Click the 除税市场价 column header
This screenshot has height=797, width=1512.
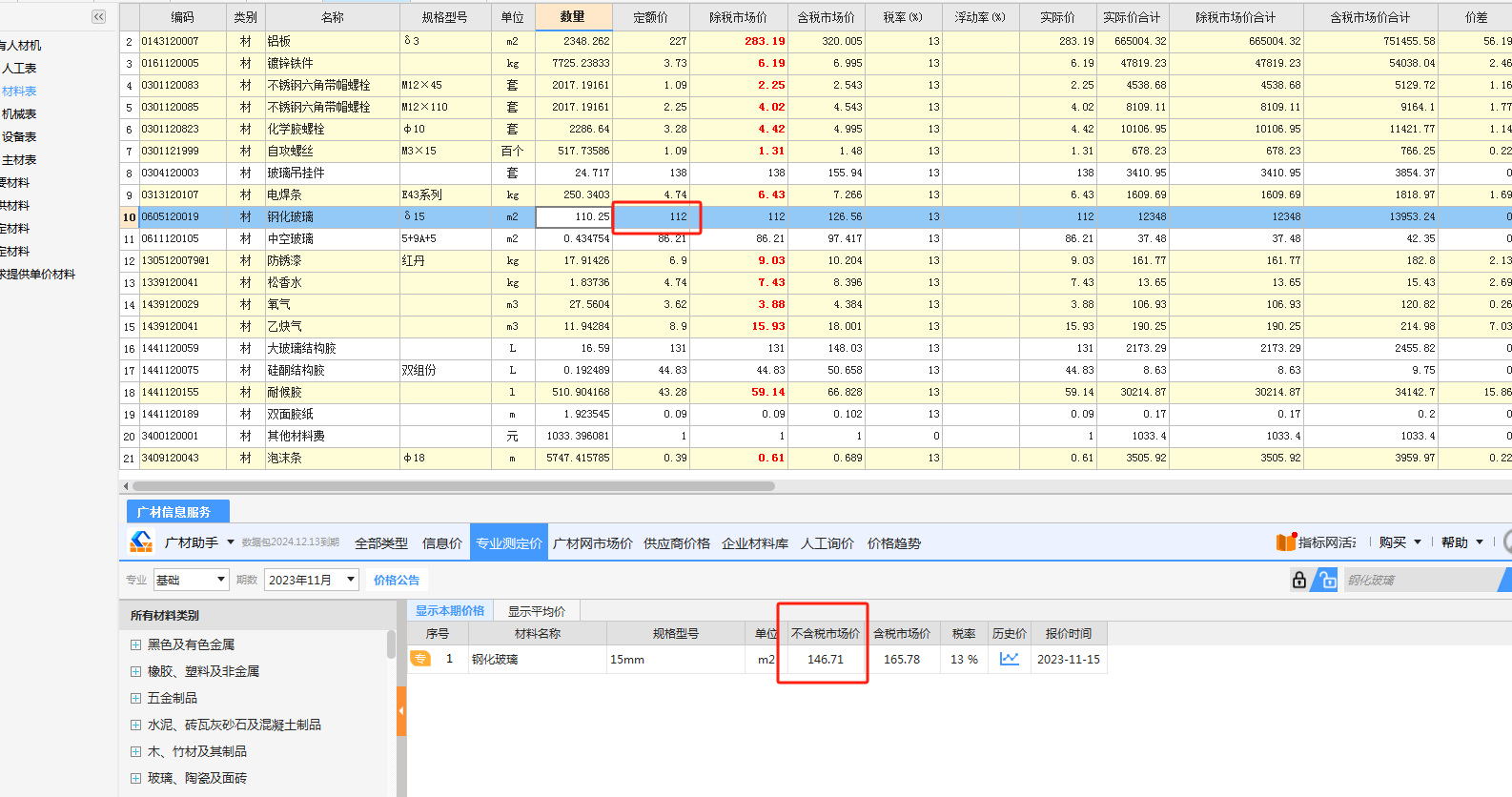[x=739, y=17]
